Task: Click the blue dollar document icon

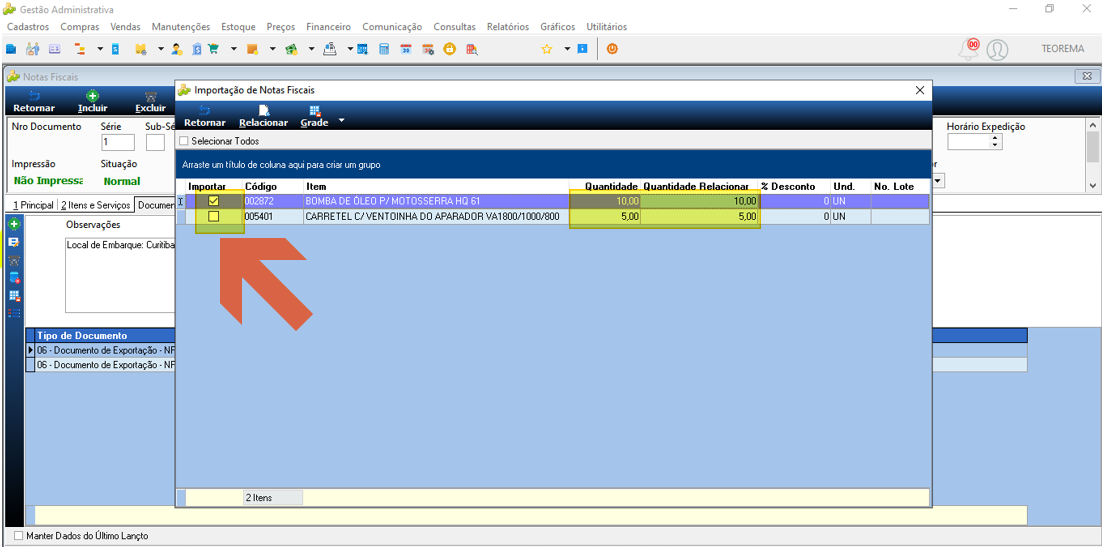Action: (x=115, y=49)
